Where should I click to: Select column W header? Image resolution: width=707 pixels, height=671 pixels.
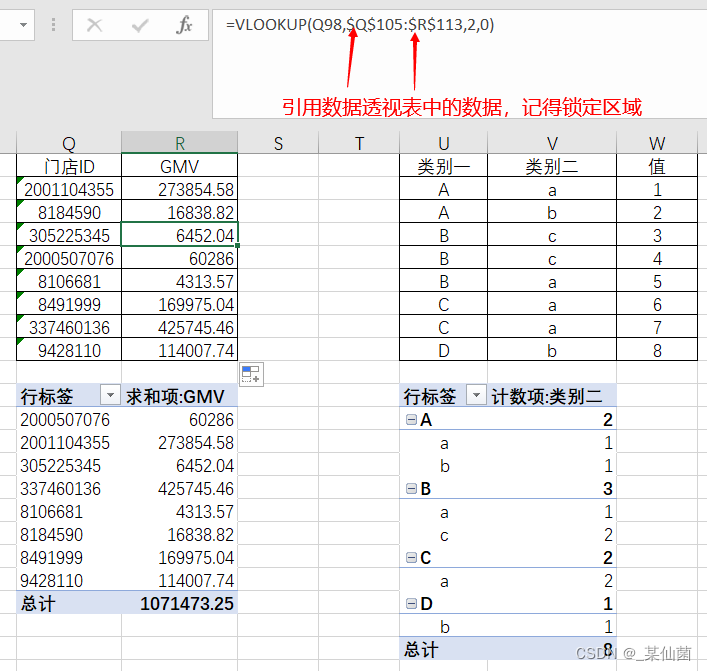click(657, 143)
